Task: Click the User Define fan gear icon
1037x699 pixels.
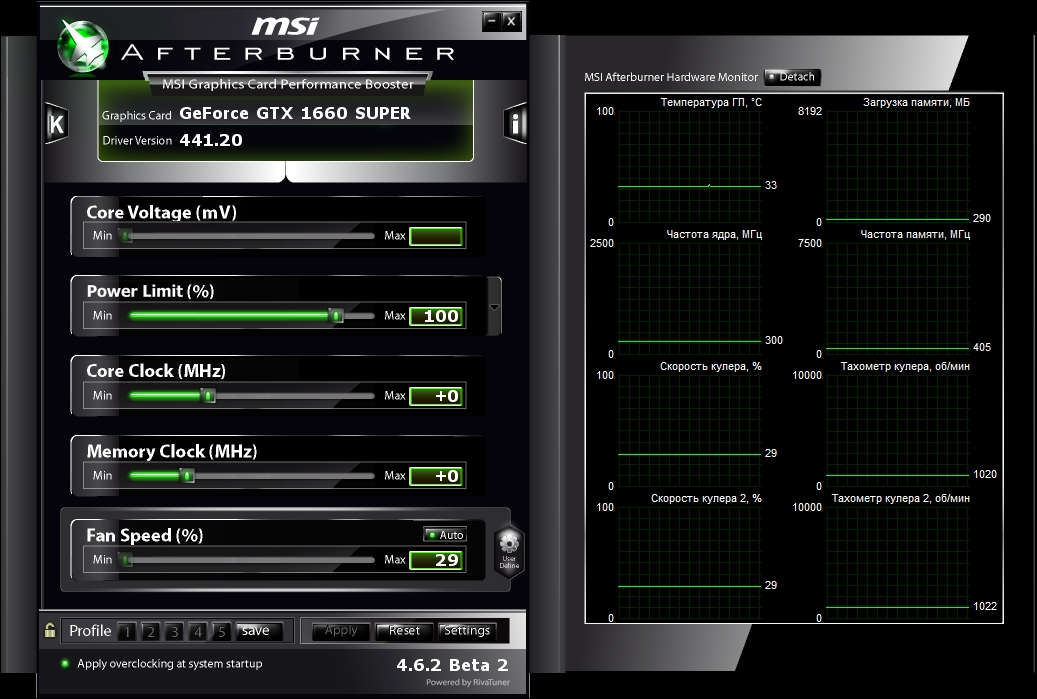Action: click(x=508, y=547)
